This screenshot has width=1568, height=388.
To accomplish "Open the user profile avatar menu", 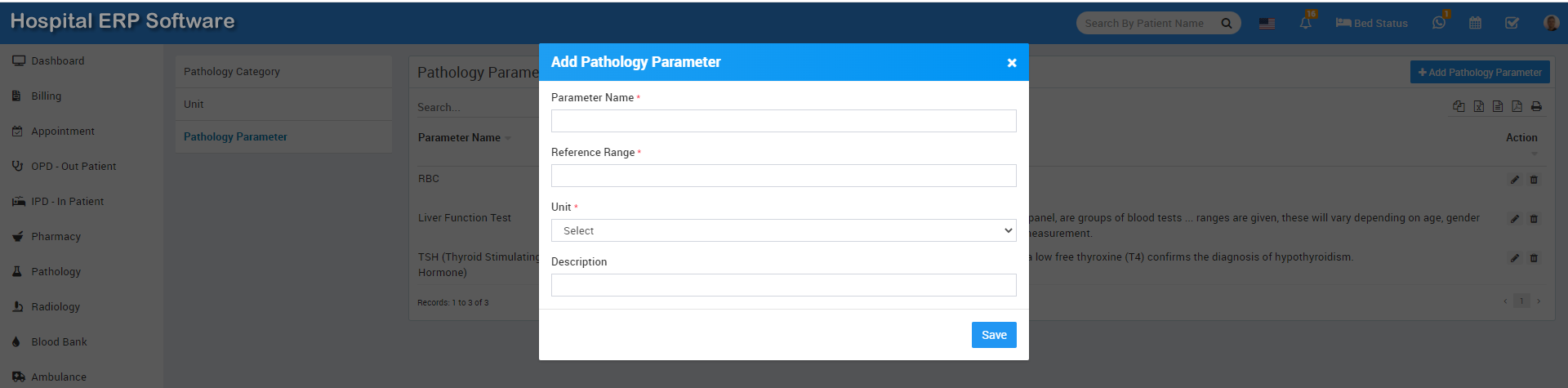I will [1551, 23].
